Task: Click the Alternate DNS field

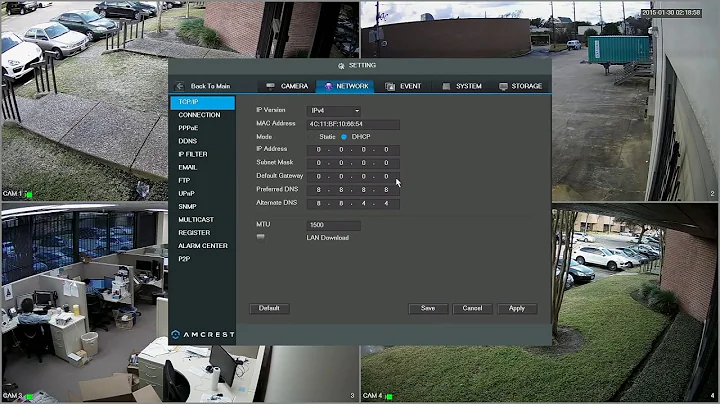Action: 353,204
